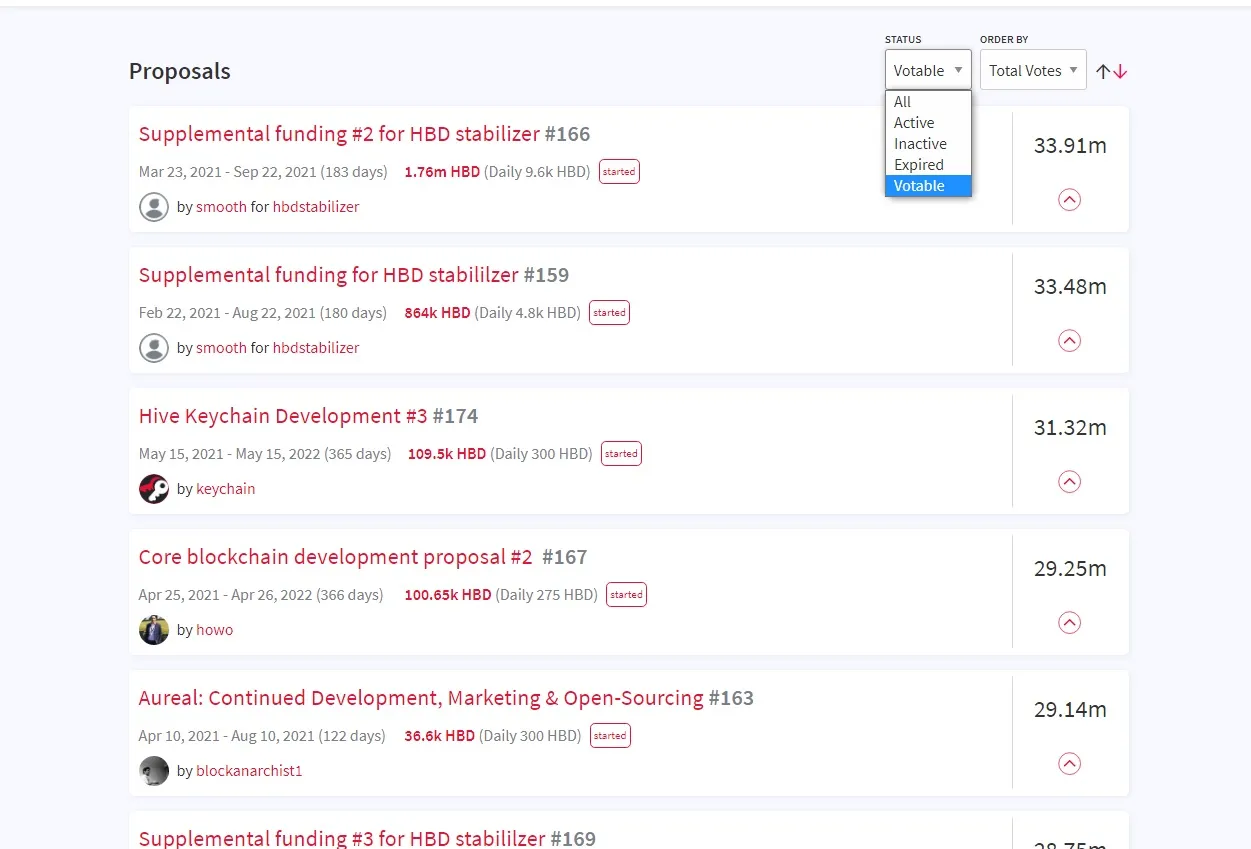
Task: Visit keychain's profile link
Action: tap(226, 489)
